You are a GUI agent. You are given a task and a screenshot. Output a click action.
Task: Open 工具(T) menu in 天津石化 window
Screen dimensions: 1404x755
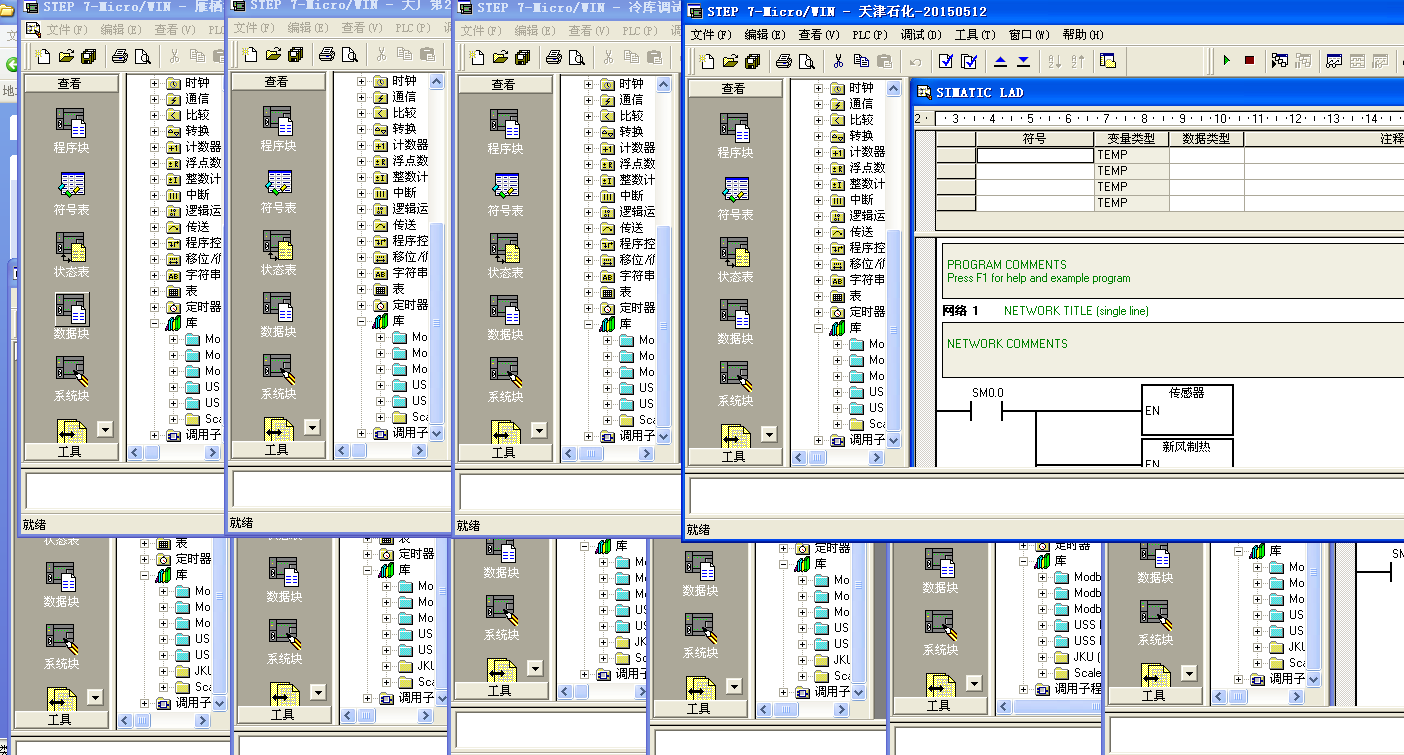[975, 35]
